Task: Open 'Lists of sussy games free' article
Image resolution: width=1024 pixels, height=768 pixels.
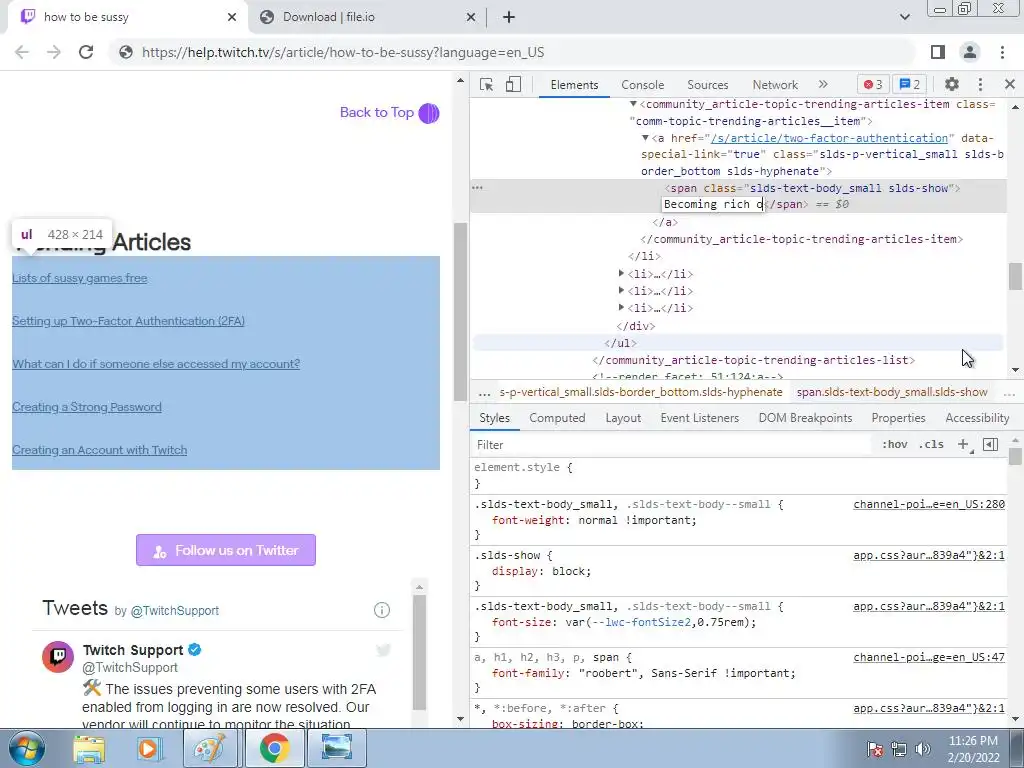Action: [x=80, y=278]
